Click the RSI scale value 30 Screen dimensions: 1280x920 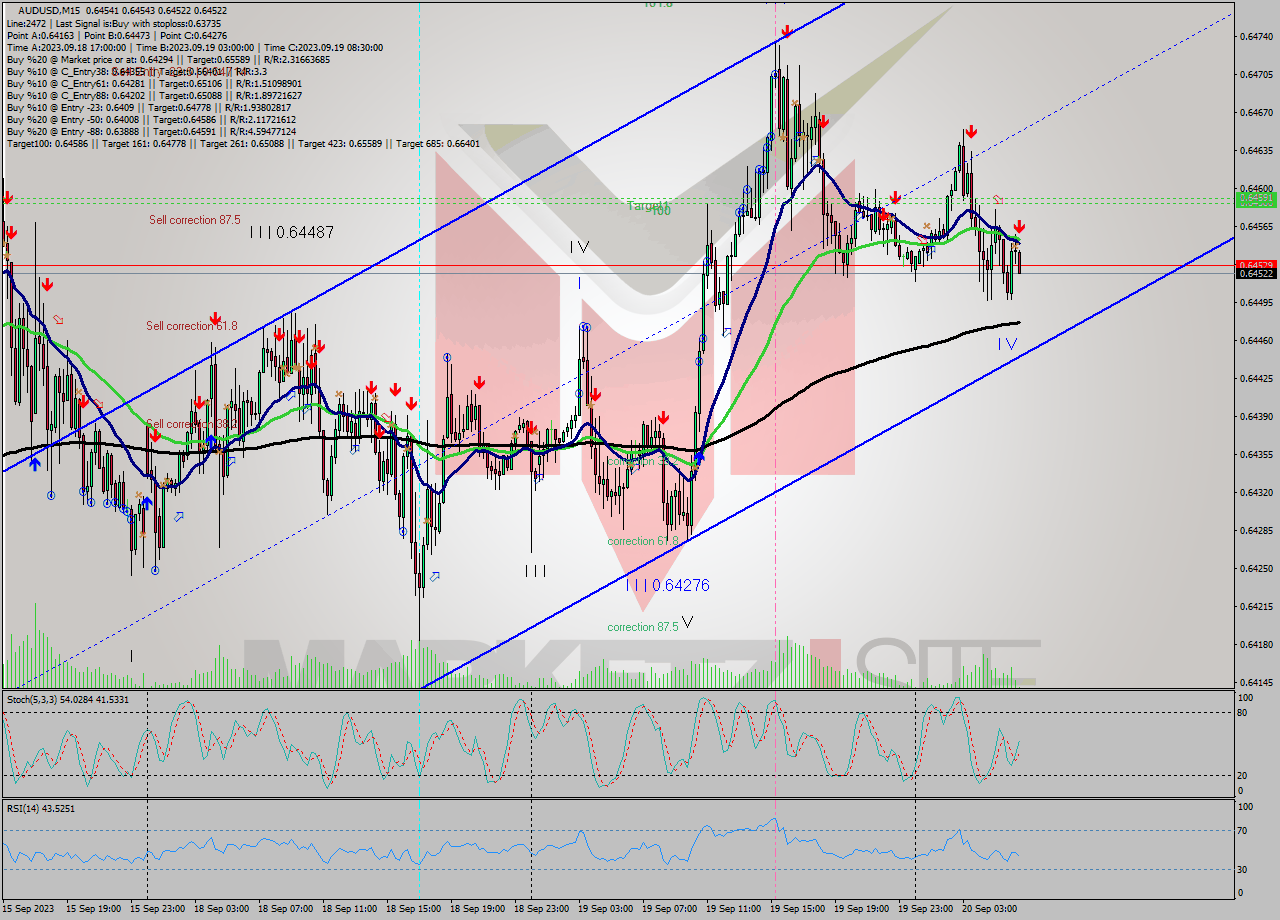coord(1243,869)
